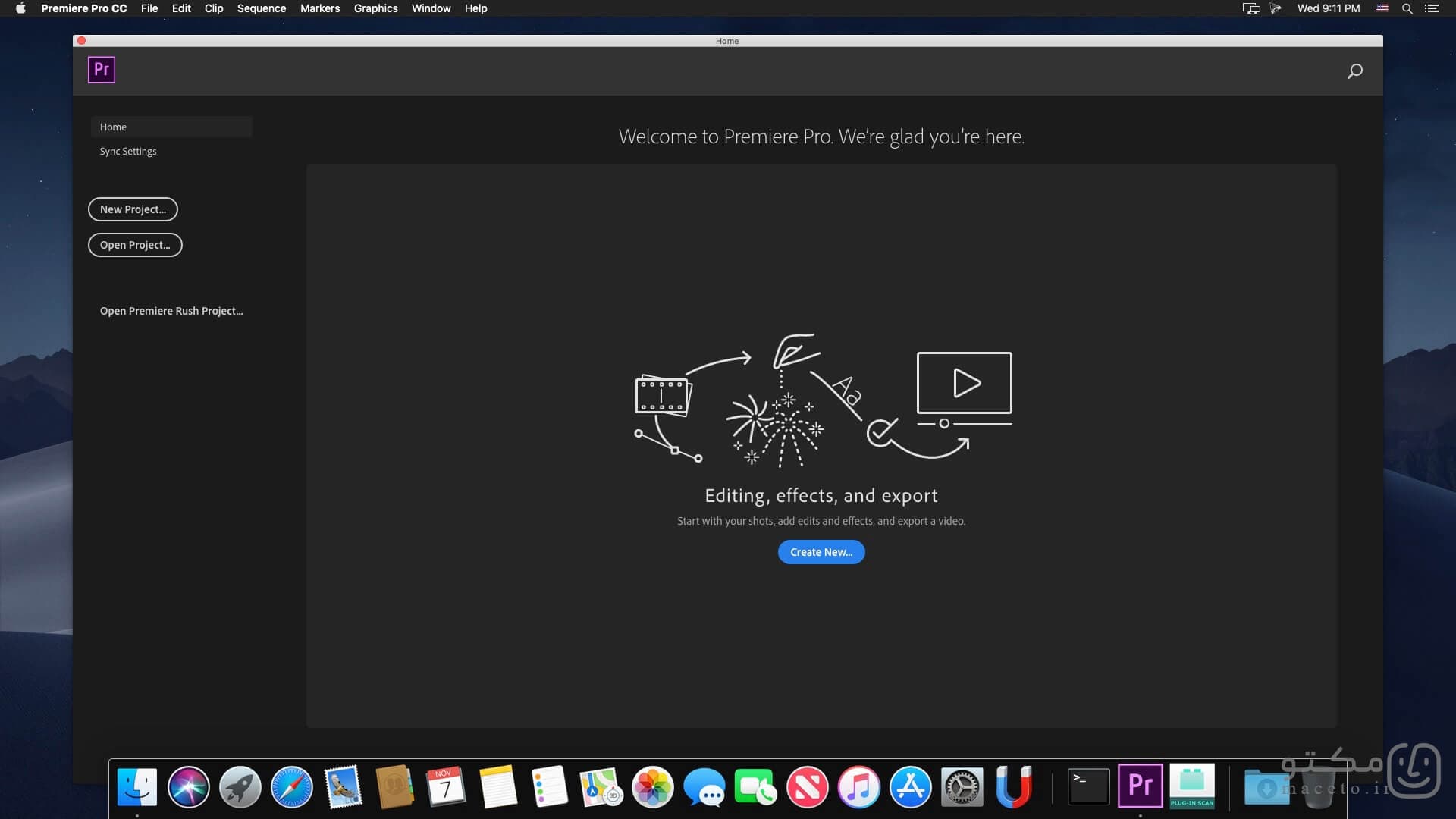
Task: Click Premiere Pro icon in the dock
Action: tap(1140, 786)
